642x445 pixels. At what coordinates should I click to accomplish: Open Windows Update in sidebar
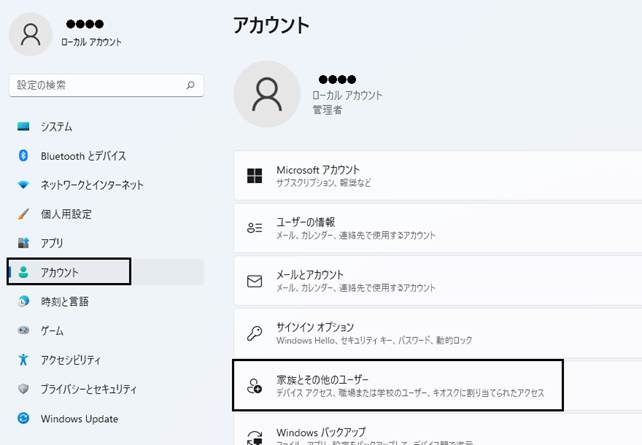106,418
